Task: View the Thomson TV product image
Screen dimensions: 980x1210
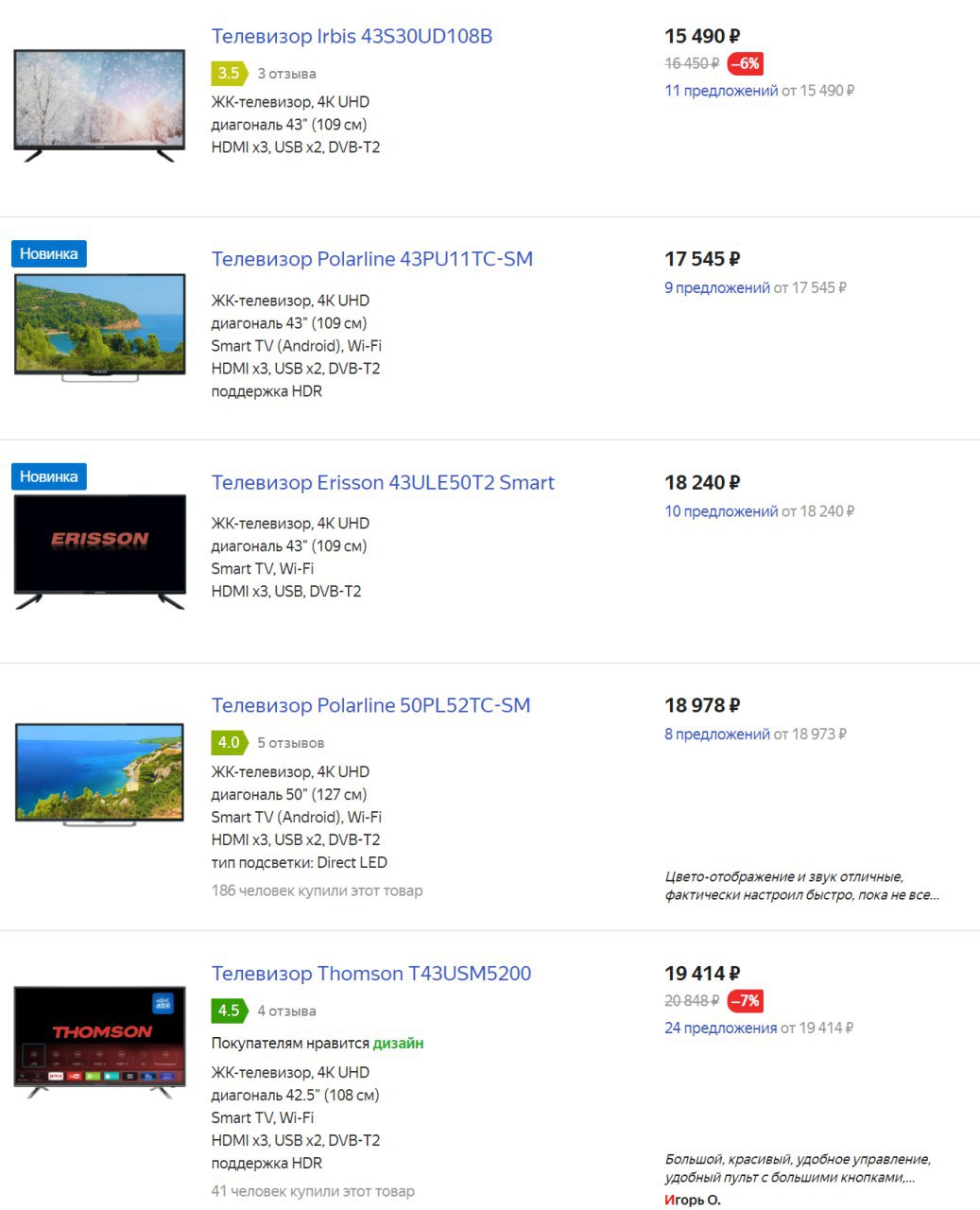Action: pos(99,1042)
